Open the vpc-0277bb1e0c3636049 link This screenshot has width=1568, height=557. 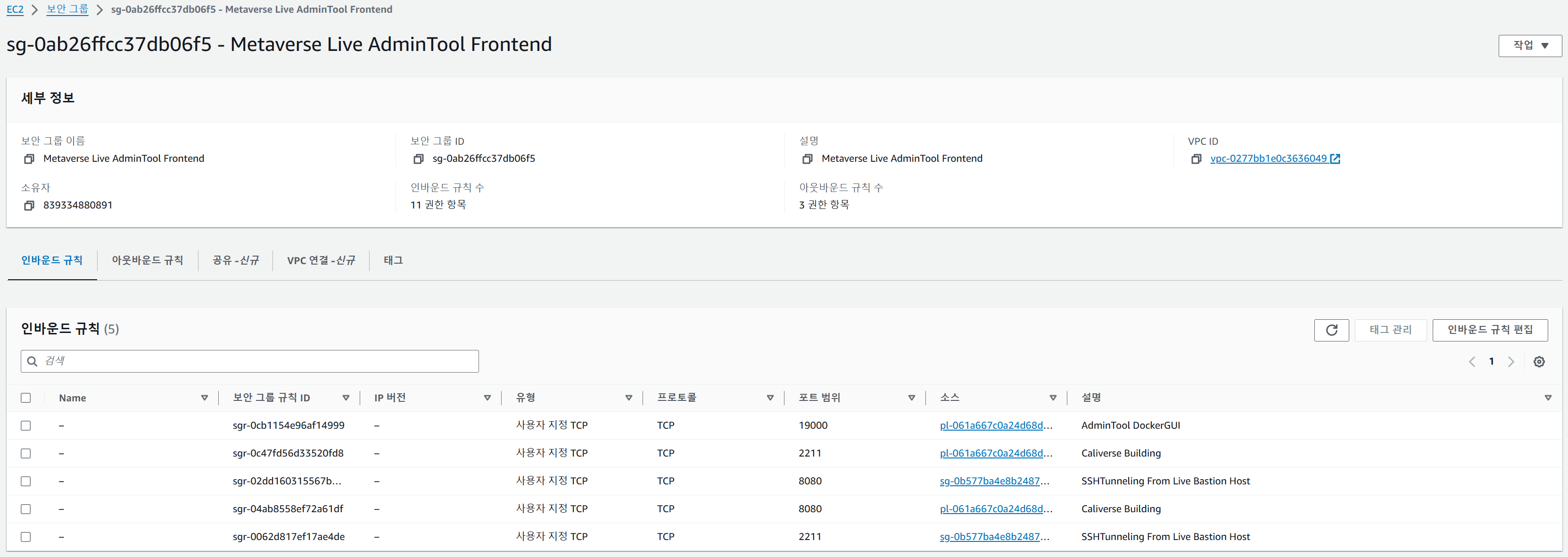(1268, 159)
